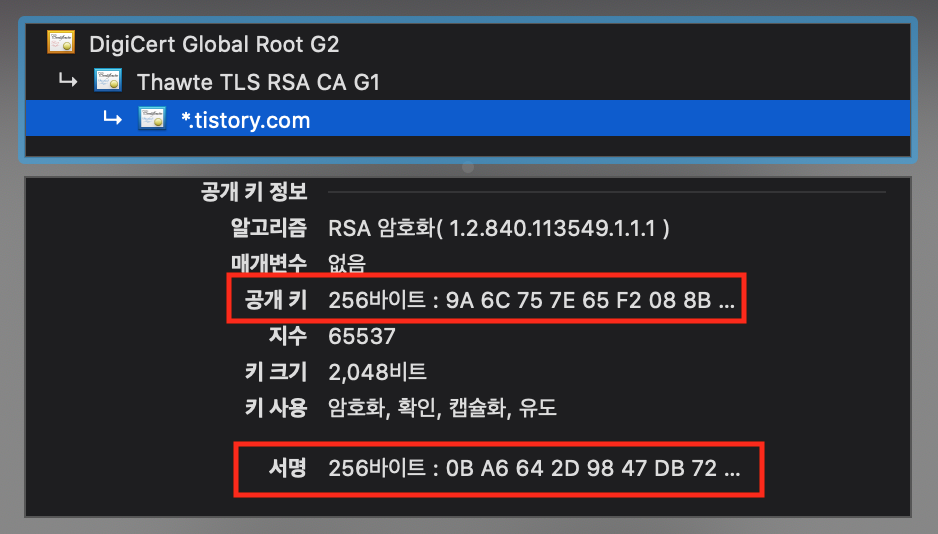This screenshot has width=938, height=534.
Task: Click the key size value 2,048비트
Action: coord(377,372)
